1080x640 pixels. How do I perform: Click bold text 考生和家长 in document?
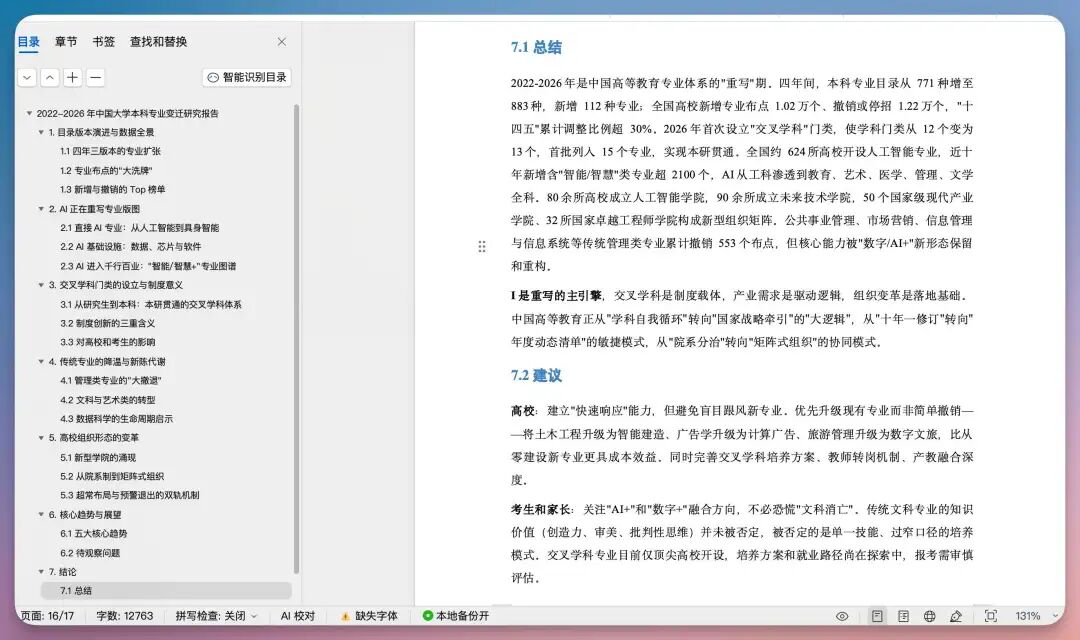click(541, 509)
